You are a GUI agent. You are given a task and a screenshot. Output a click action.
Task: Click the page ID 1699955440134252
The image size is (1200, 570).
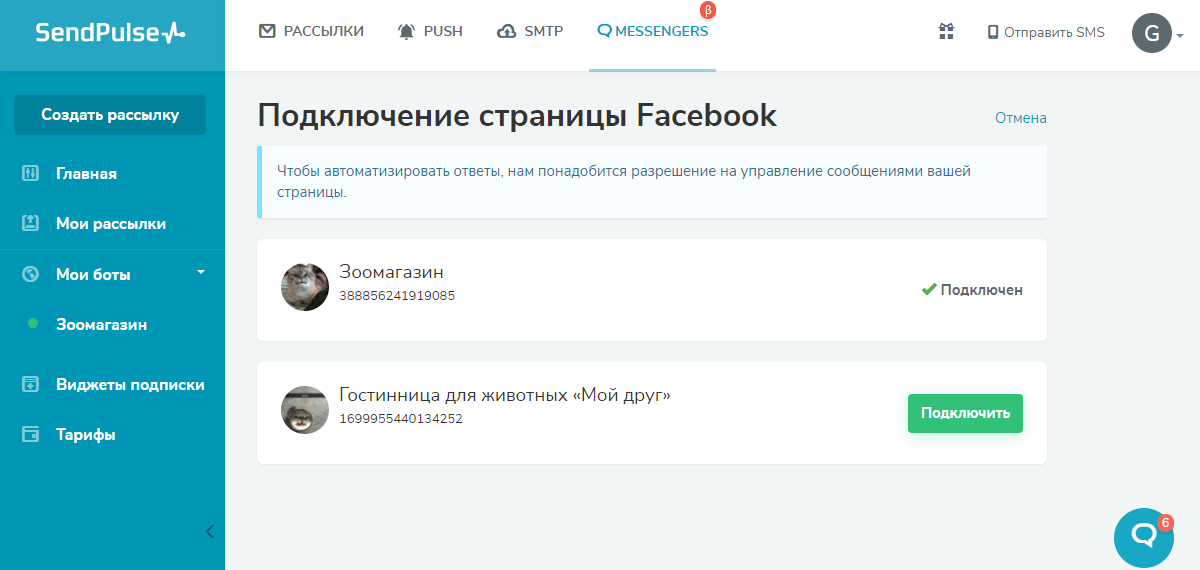(401, 419)
